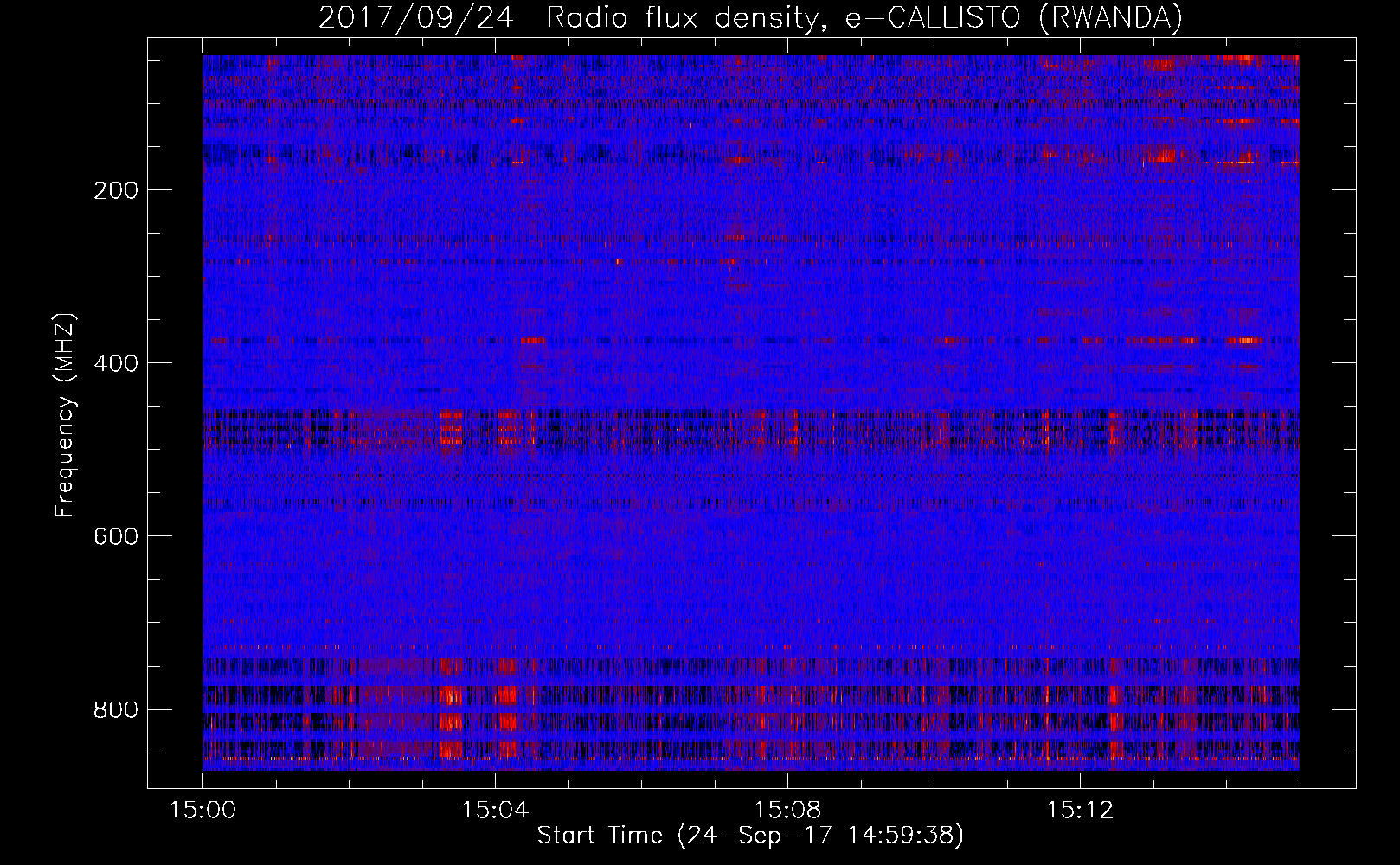This screenshot has height=865, width=1400.
Task: Click the 200 frequency tick label
Action: 115,190
